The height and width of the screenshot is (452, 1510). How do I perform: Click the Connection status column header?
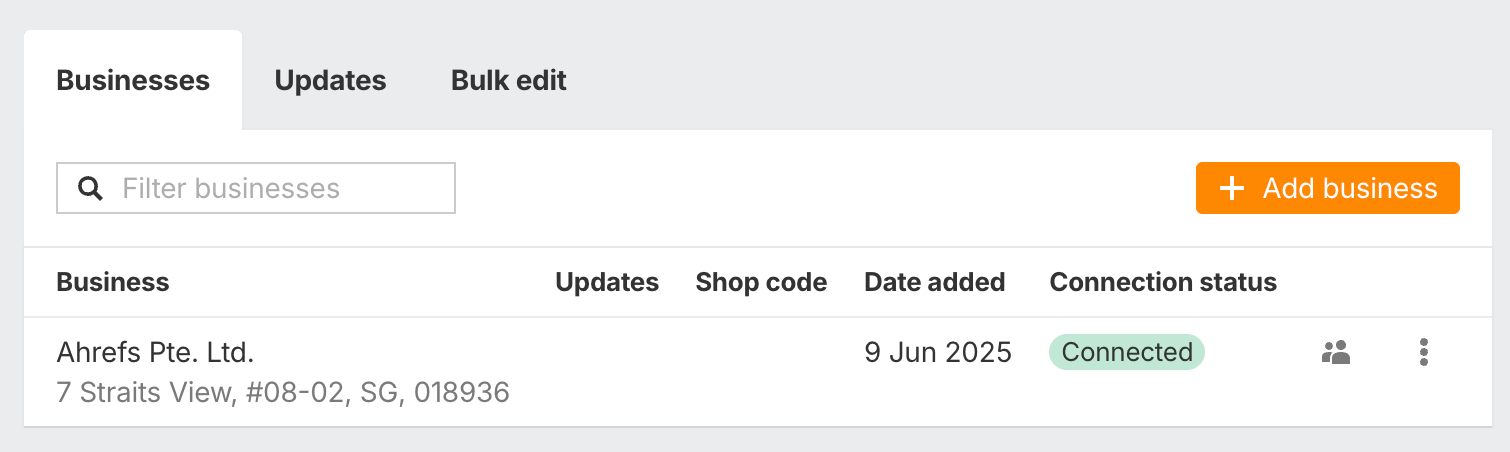pyautogui.click(x=1163, y=282)
